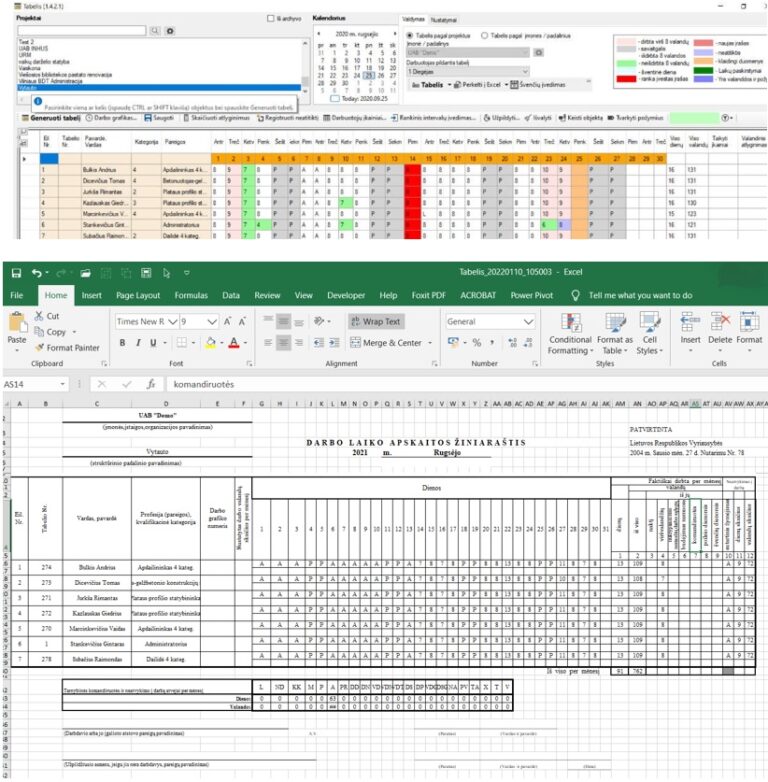This screenshot has width=768, height=782.
Task: Save the workbook from Quick Access toolbar
Action: 15,272
